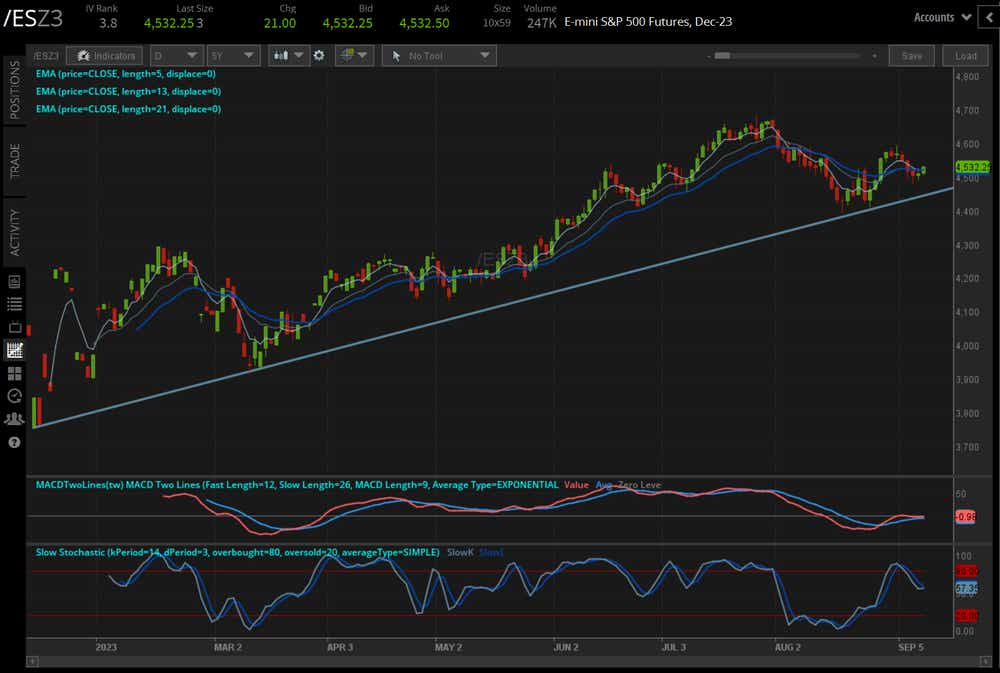The width and height of the screenshot is (1000, 673).
Task: Click the Load chart button
Action: click(x=966, y=56)
